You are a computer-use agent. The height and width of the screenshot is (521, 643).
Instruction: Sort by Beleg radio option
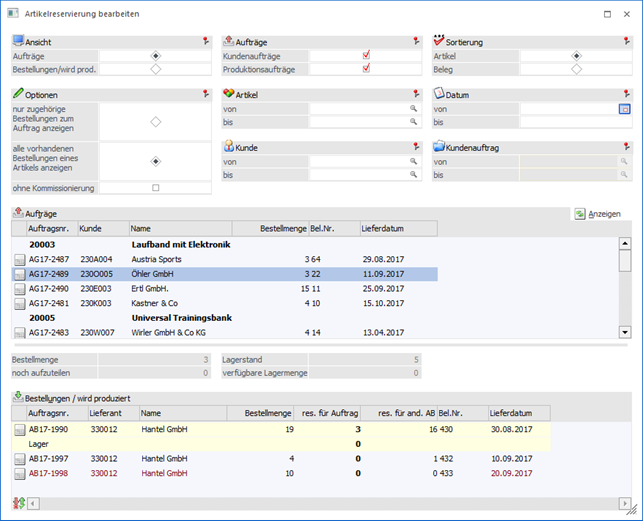(x=576, y=69)
